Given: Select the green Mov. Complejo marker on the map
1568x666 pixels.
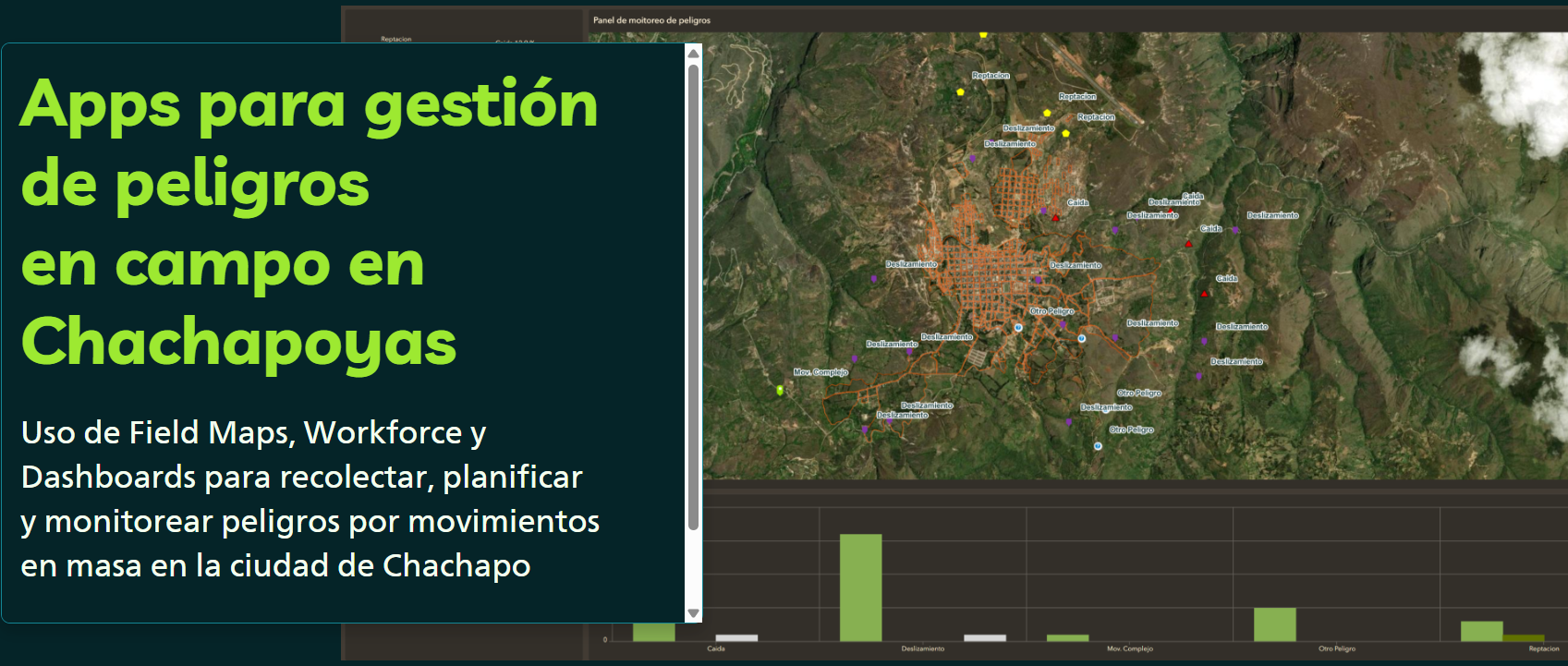Looking at the screenshot, I should coord(780,391).
